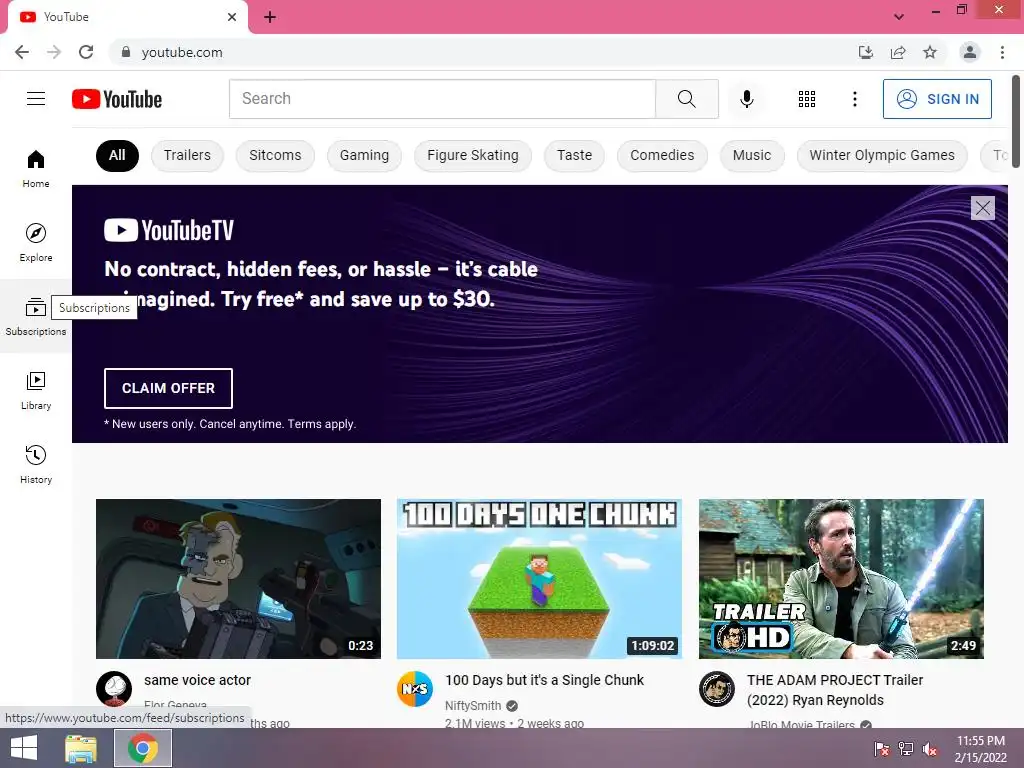This screenshot has height=768, width=1024.
Task: Open Explore in sidebar
Action: point(36,242)
